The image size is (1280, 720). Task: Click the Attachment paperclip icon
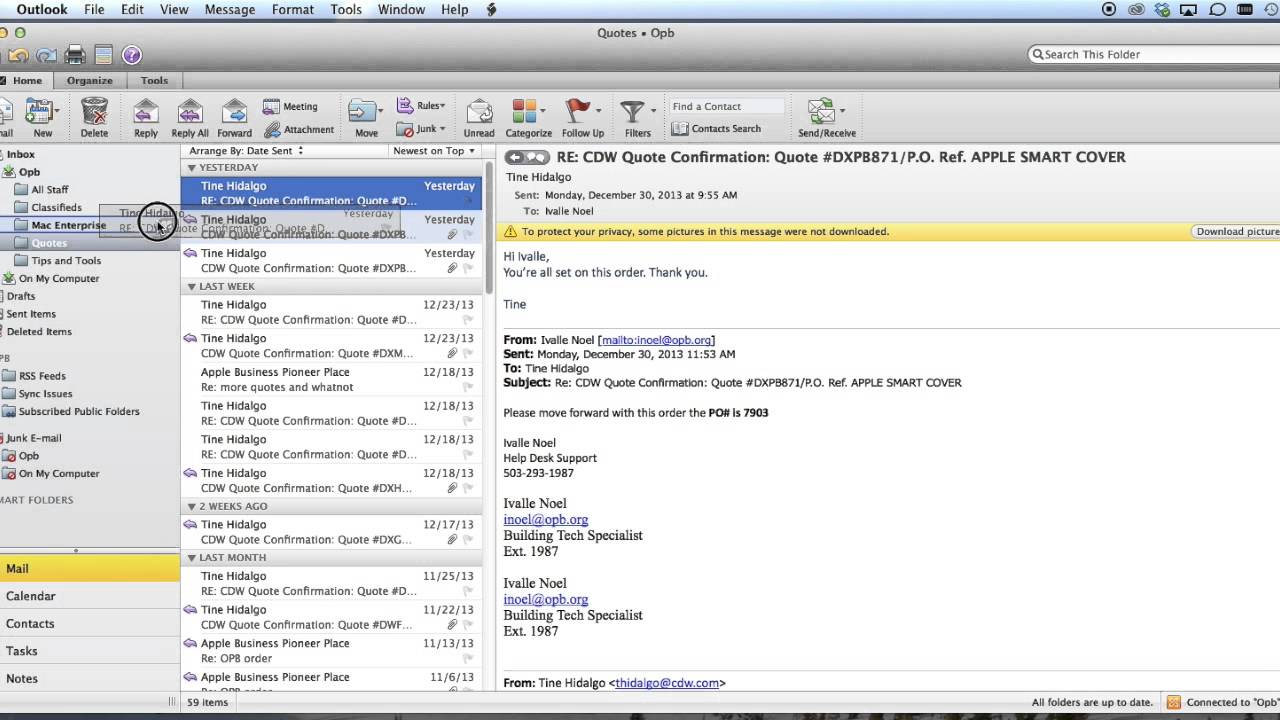coord(272,129)
